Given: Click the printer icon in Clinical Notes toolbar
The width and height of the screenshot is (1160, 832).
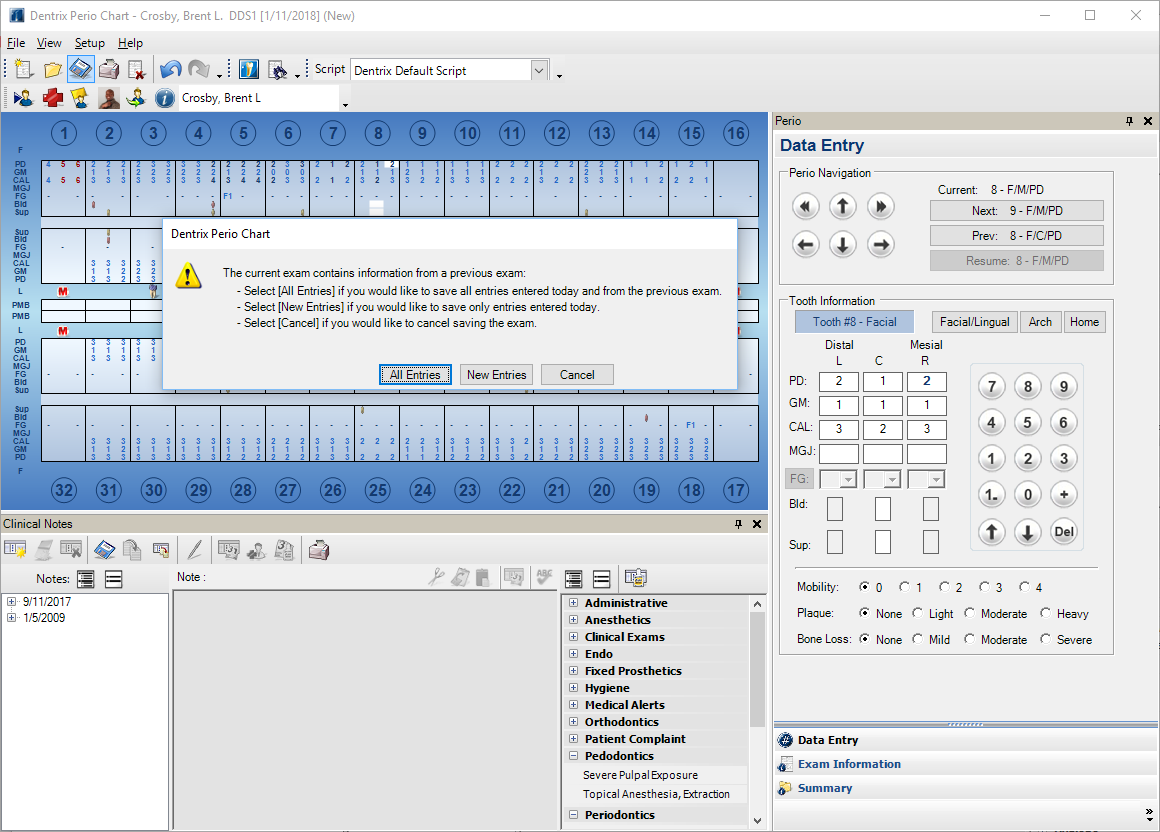Looking at the screenshot, I should pyautogui.click(x=319, y=549).
